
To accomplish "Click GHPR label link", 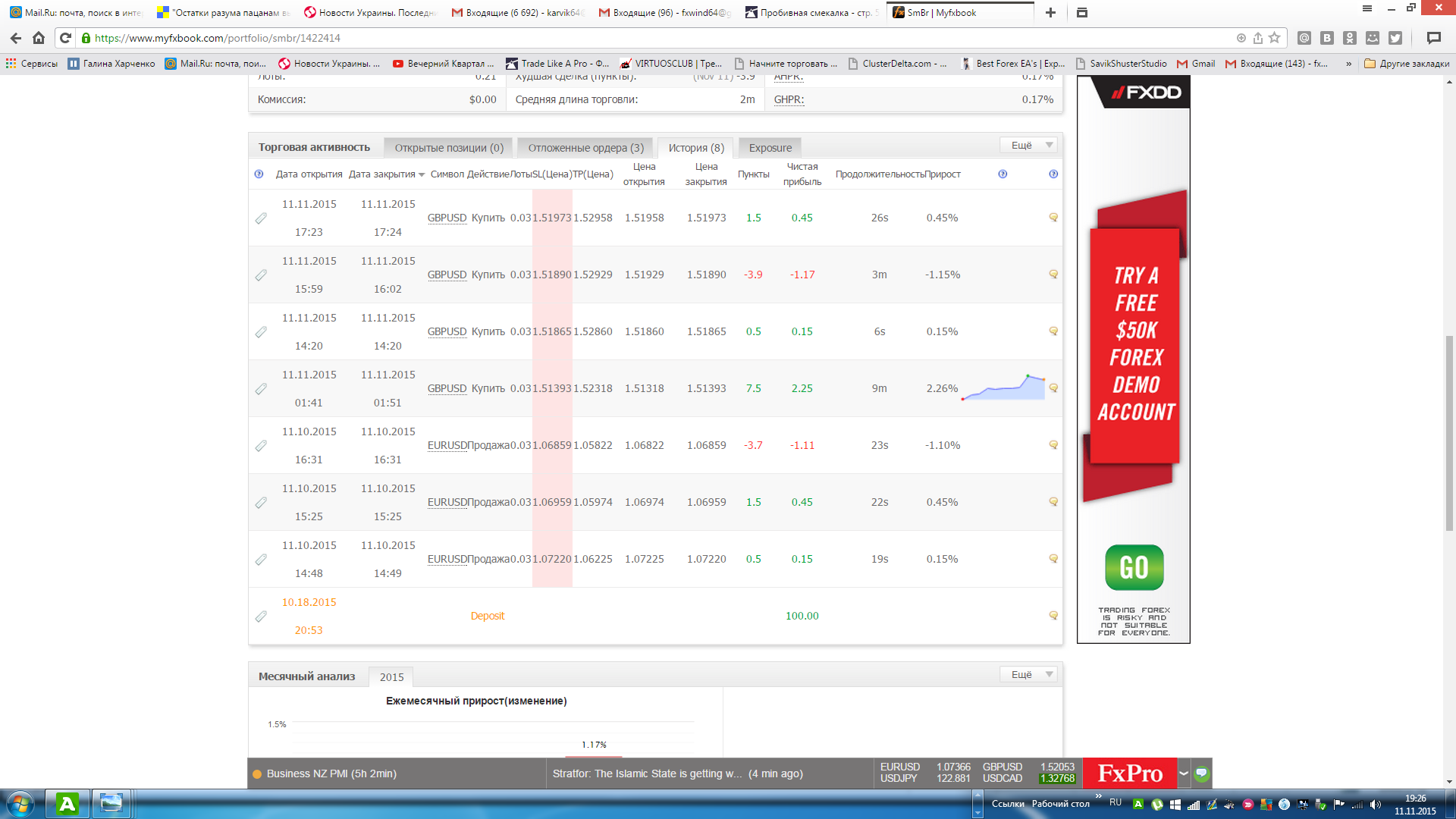I will (x=789, y=99).
